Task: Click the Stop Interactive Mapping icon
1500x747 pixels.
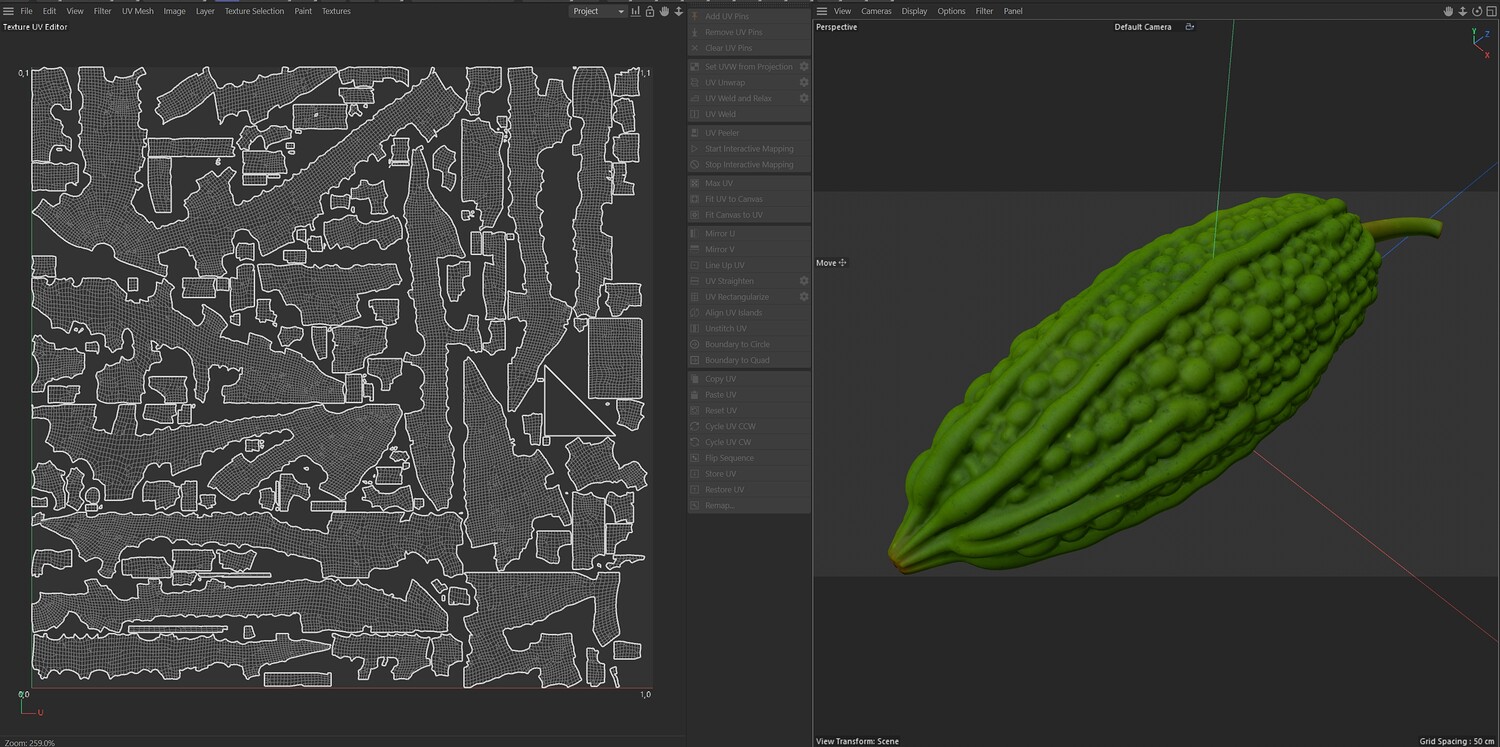Action: click(x=695, y=165)
